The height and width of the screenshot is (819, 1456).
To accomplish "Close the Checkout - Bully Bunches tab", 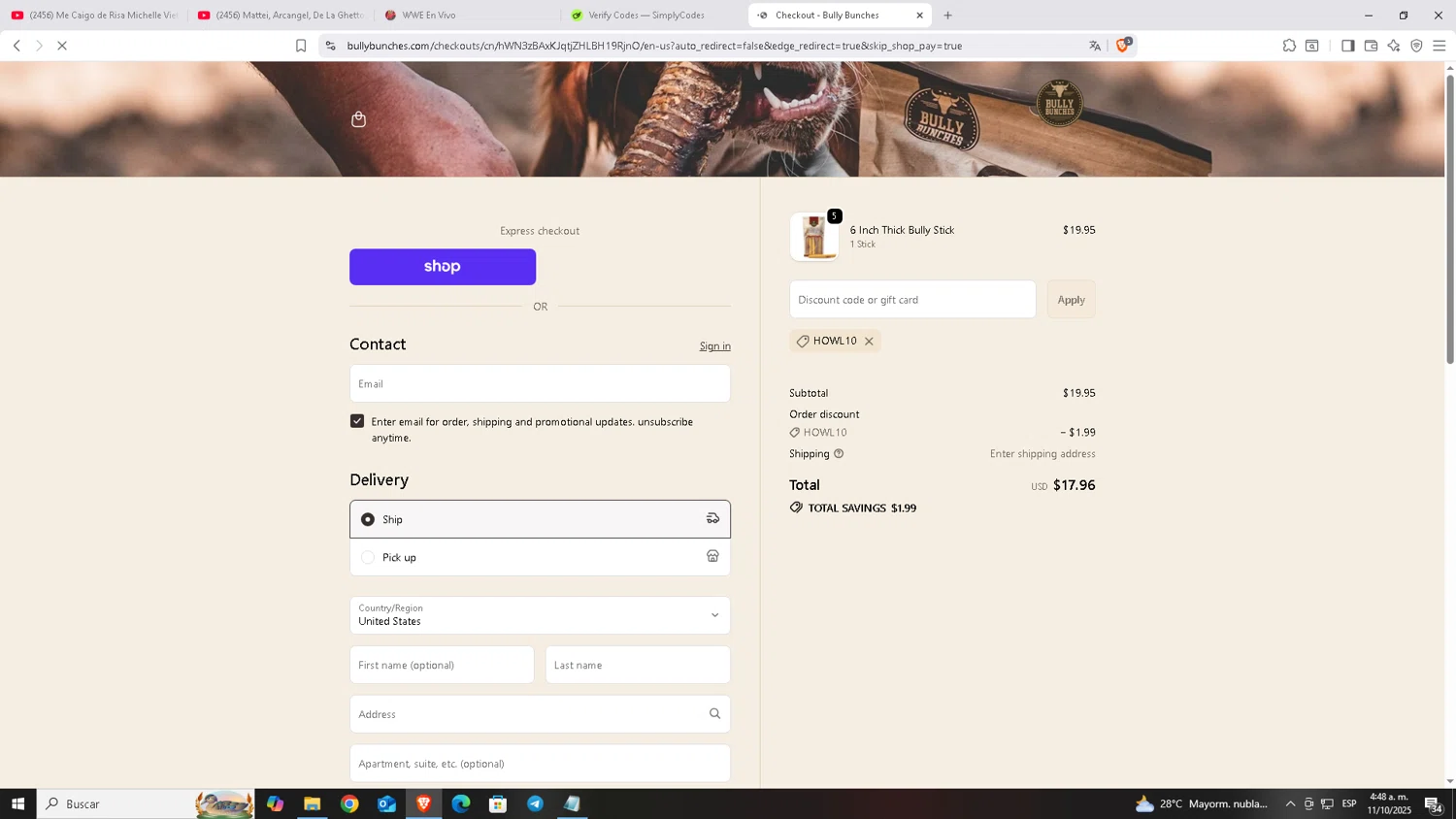I will [x=919, y=16].
